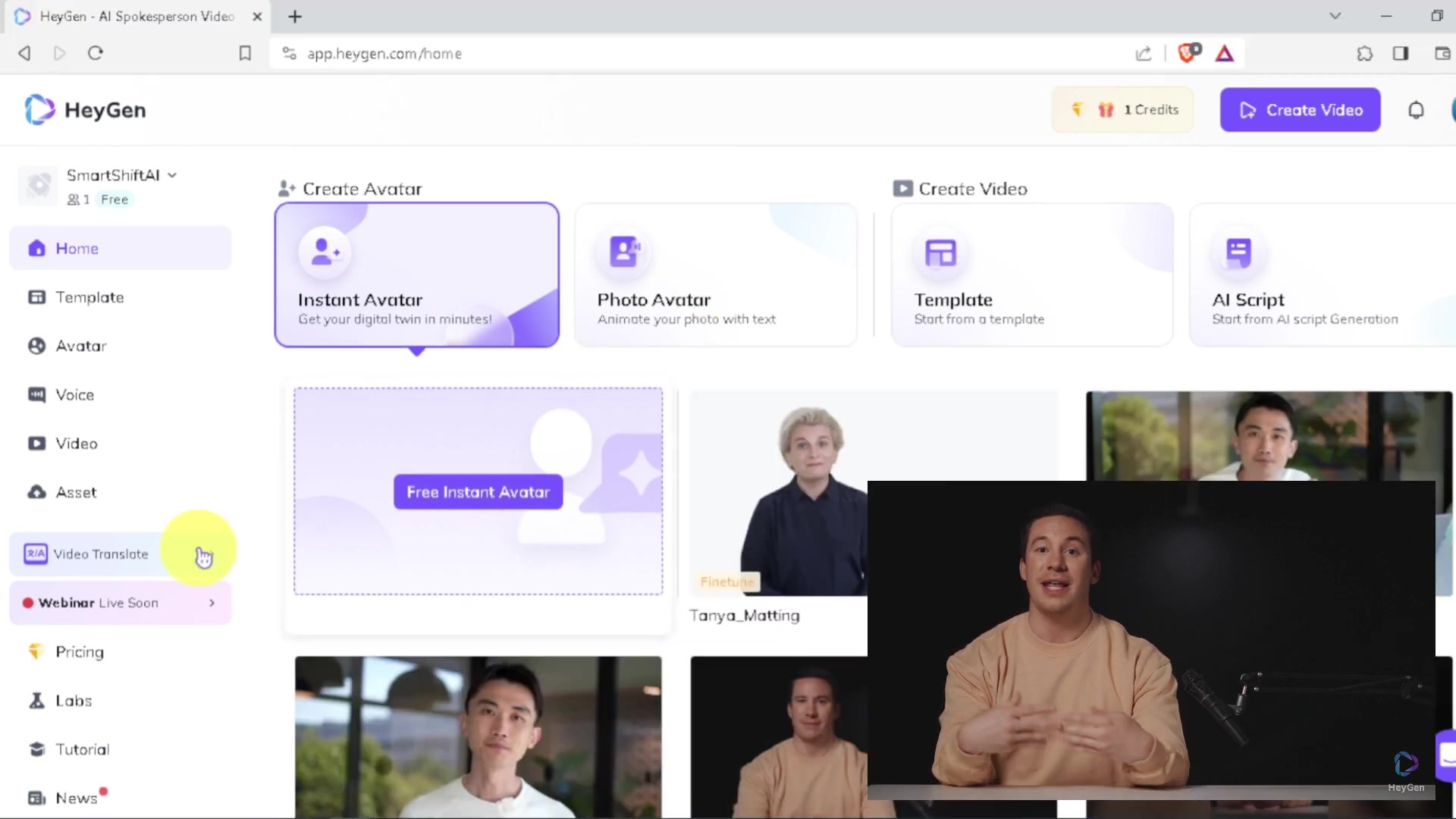Click the share page icon
The height and width of the screenshot is (819, 1456).
(x=1144, y=53)
